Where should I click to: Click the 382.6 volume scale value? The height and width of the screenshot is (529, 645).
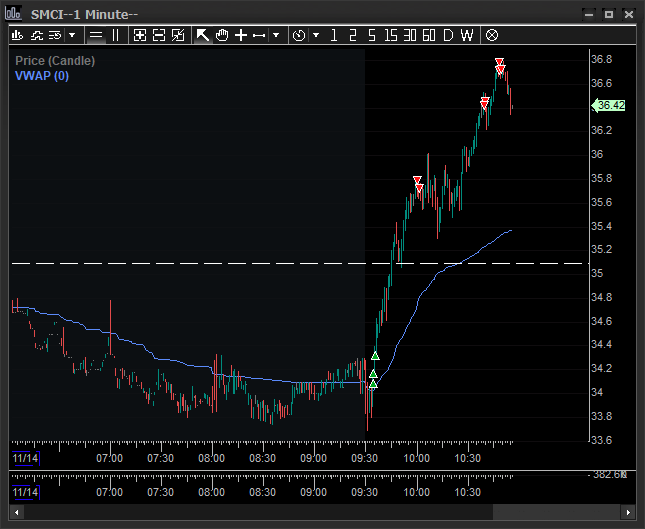tap(610, 475)
